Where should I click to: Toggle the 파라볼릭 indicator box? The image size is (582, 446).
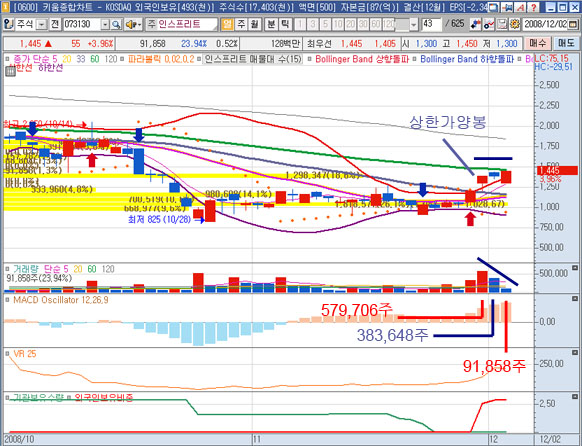point(122,59)
